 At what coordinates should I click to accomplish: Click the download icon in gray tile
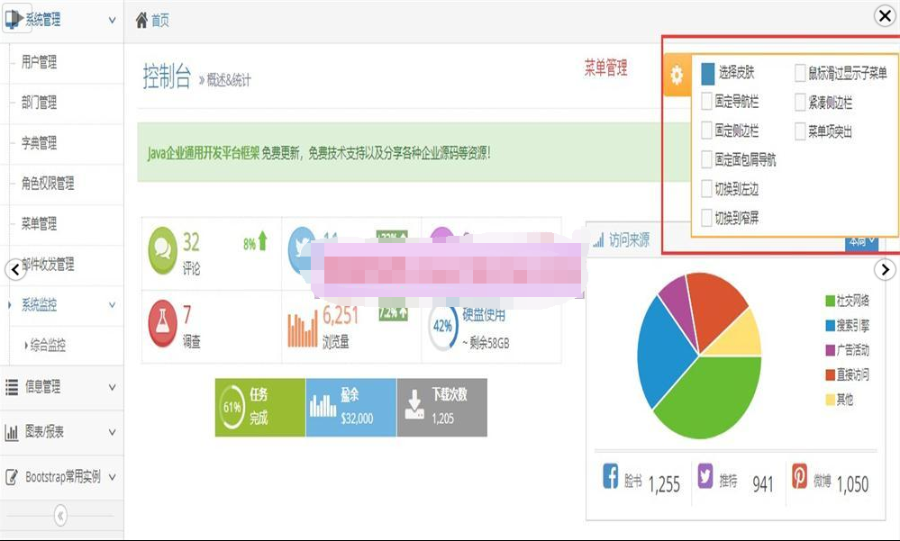[x=414, y=406]
